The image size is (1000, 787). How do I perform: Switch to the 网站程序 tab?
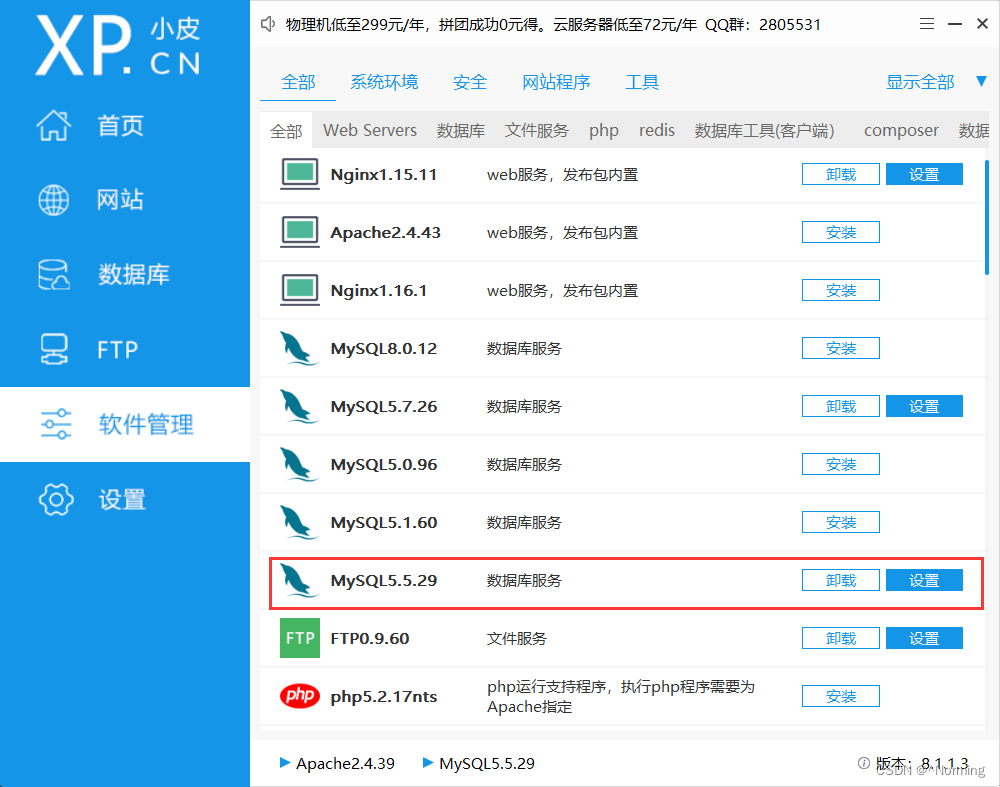(x=556, y=82)
